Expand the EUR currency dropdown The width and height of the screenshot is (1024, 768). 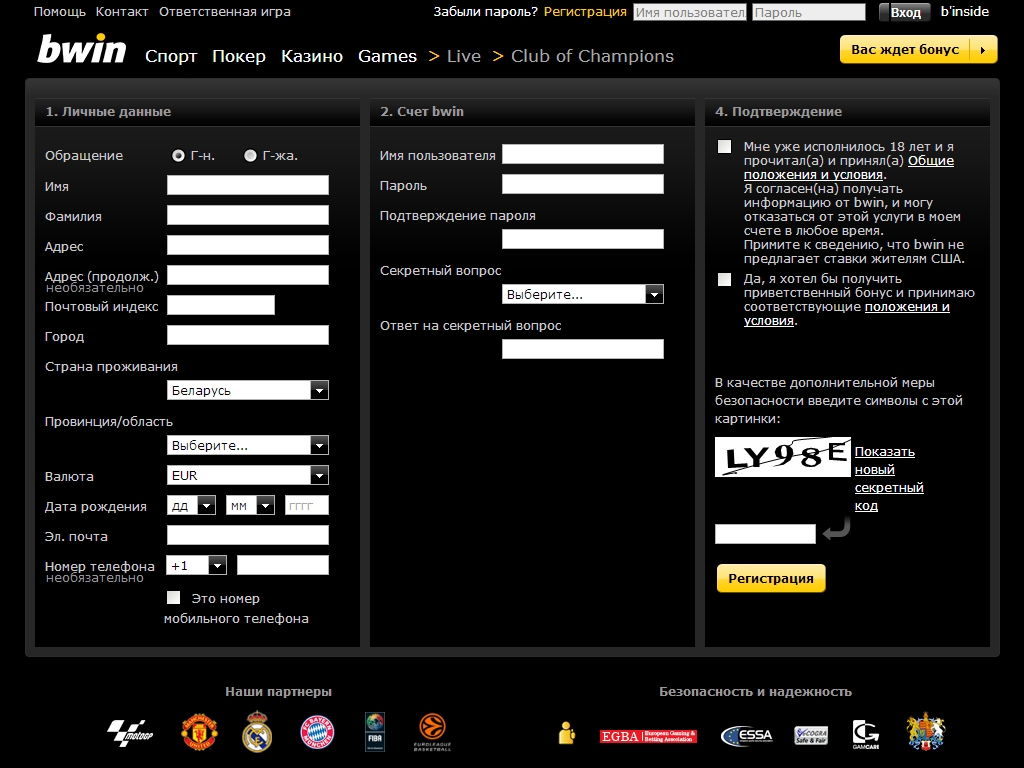pyautogui.click(x=247, y=476)
